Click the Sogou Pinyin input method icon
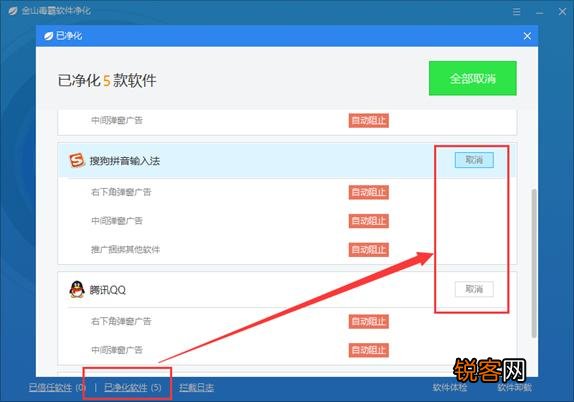The image size is (574, 402). coord(77,160)
